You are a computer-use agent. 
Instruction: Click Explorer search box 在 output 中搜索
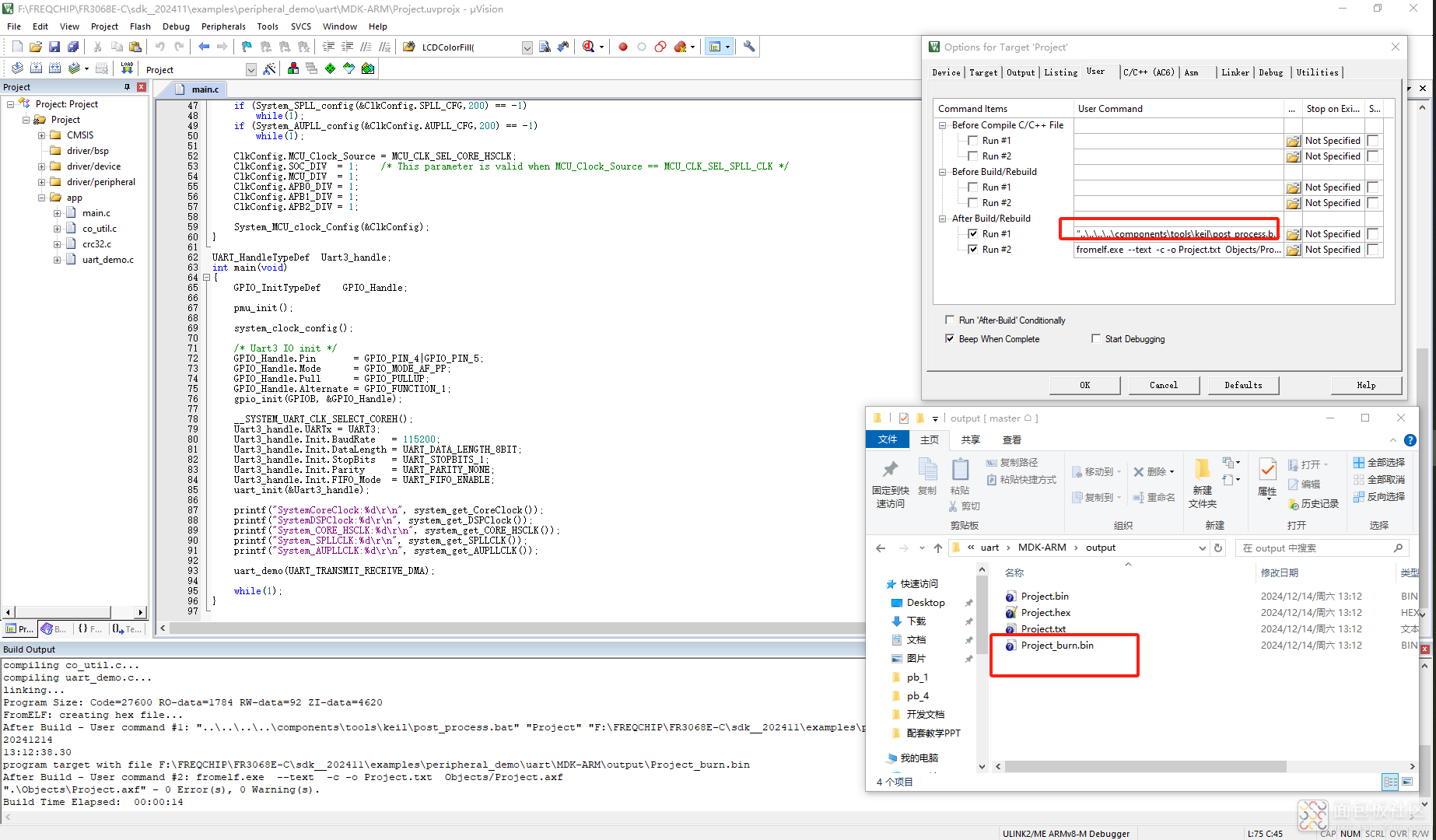click(1322, 548)
